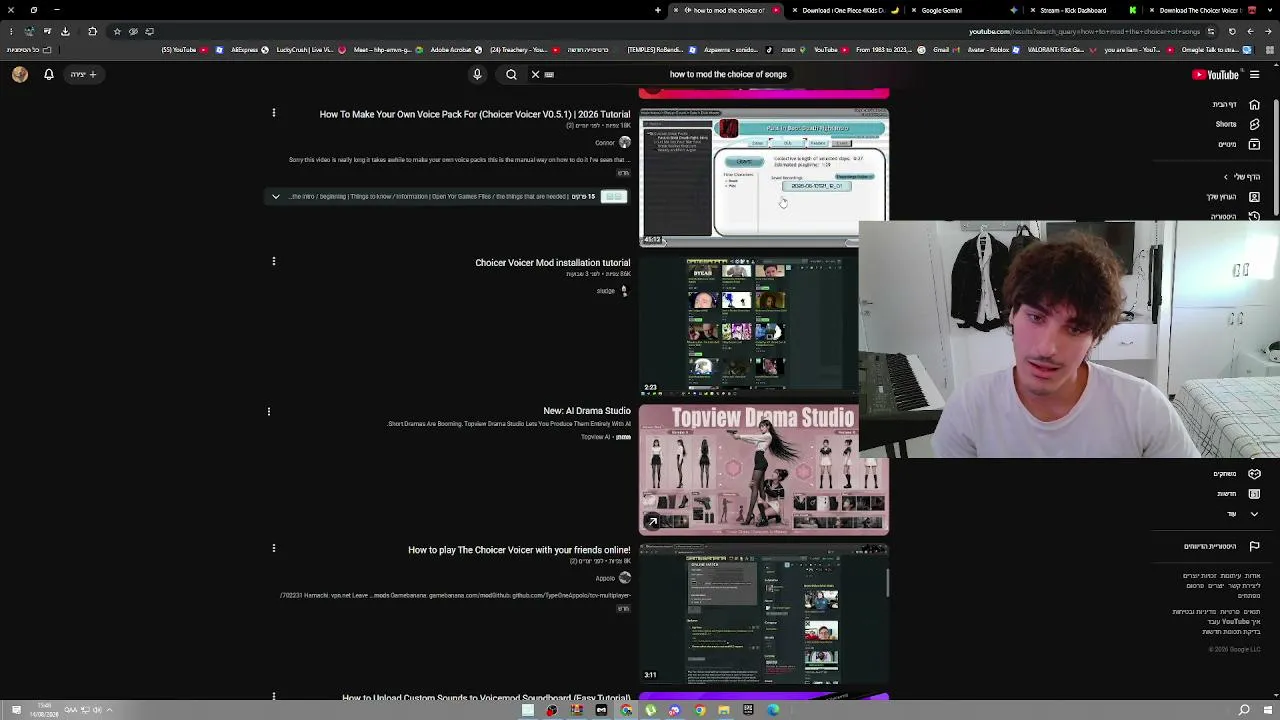Open the sludge channel avatar
Screen dimensions: 1280x720
(624, 291)
